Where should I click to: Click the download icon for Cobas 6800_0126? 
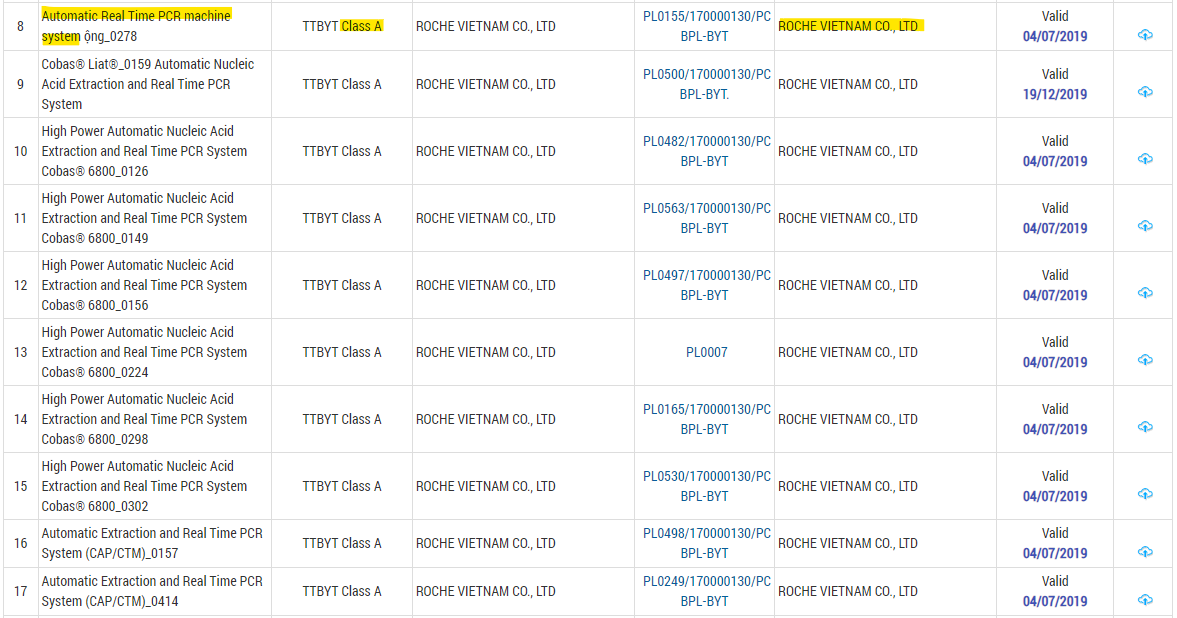click(x=1145, y=159)
